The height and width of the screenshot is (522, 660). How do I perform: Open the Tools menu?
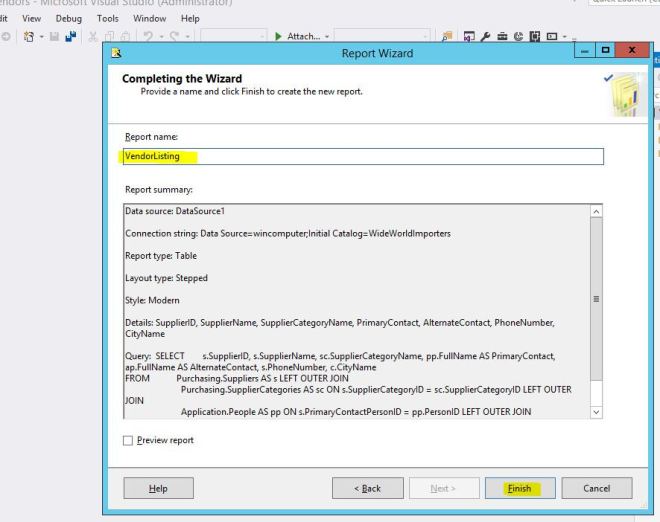tap(107, 18)
